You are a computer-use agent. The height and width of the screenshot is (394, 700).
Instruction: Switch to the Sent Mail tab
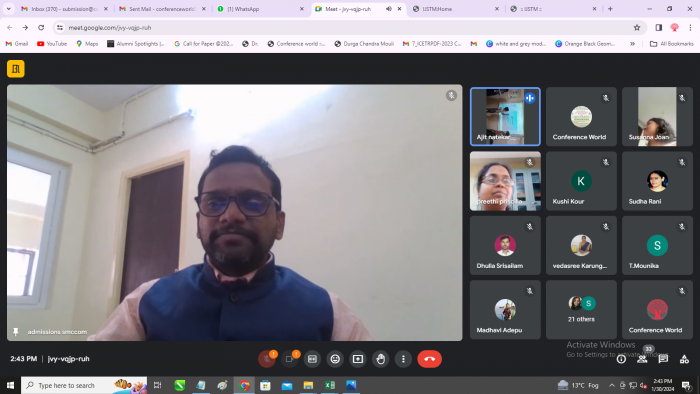pos(162,9)
